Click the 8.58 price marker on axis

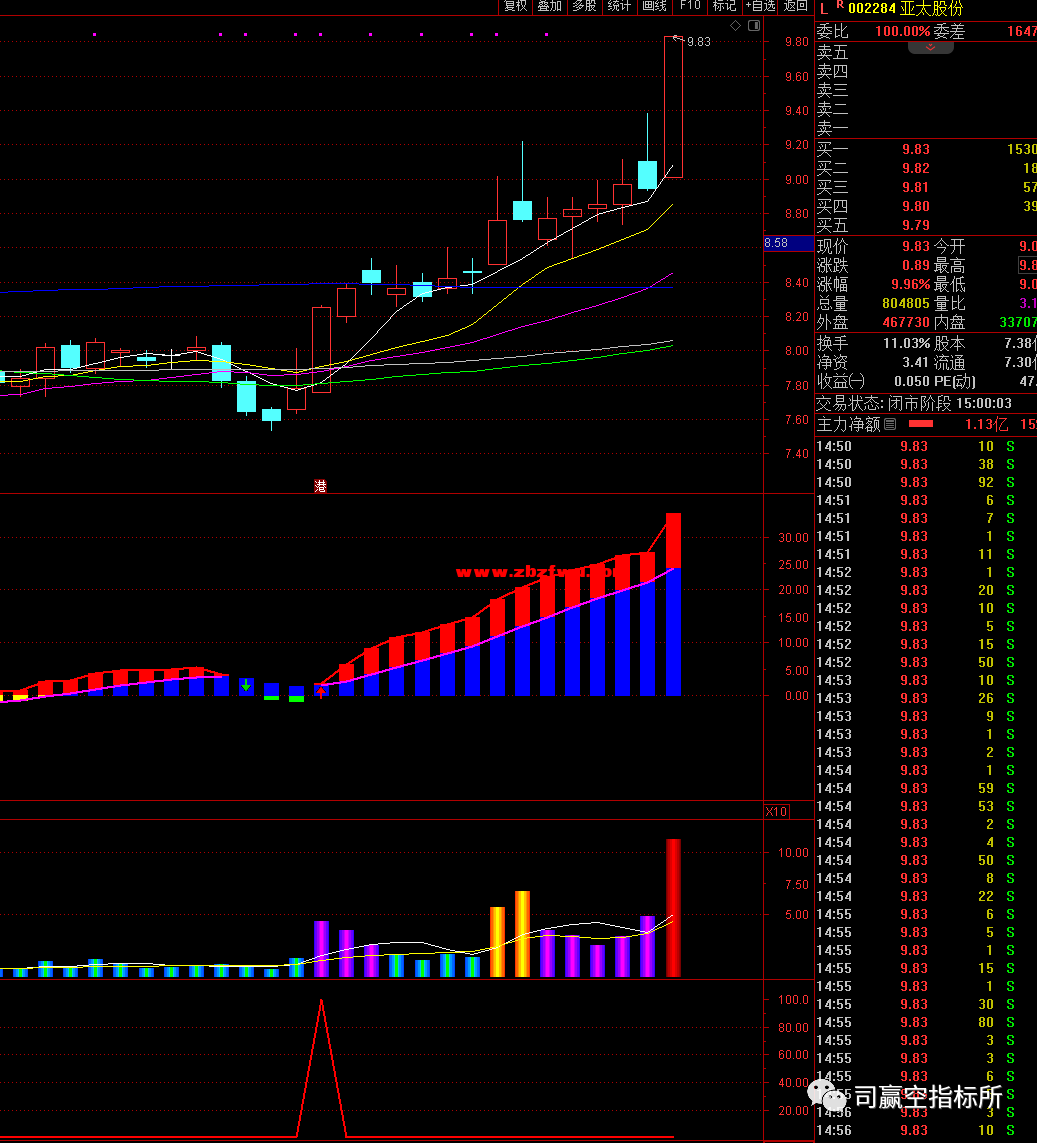tap(776, 243)
